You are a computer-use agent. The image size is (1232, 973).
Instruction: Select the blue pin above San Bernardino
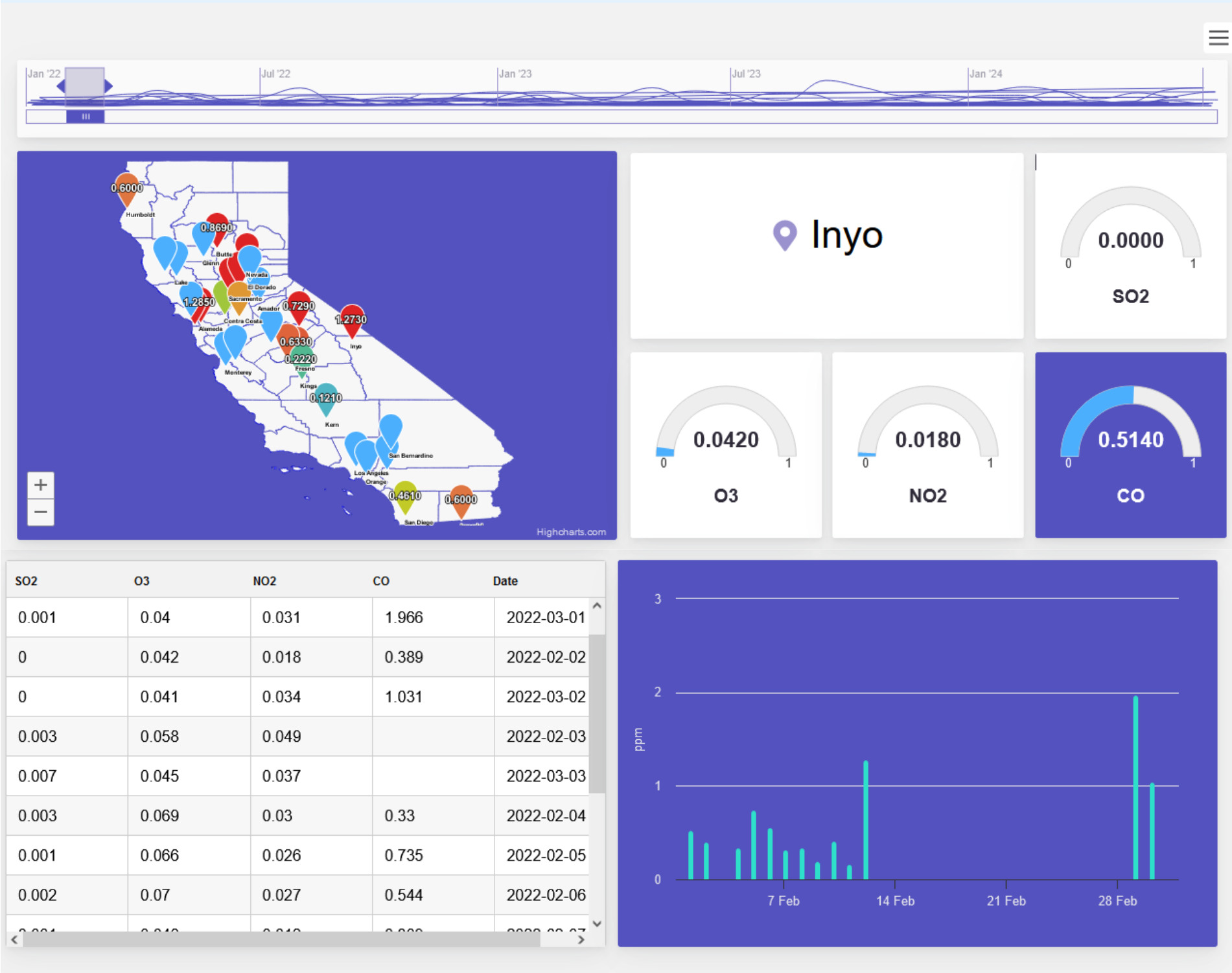point(391,429)
